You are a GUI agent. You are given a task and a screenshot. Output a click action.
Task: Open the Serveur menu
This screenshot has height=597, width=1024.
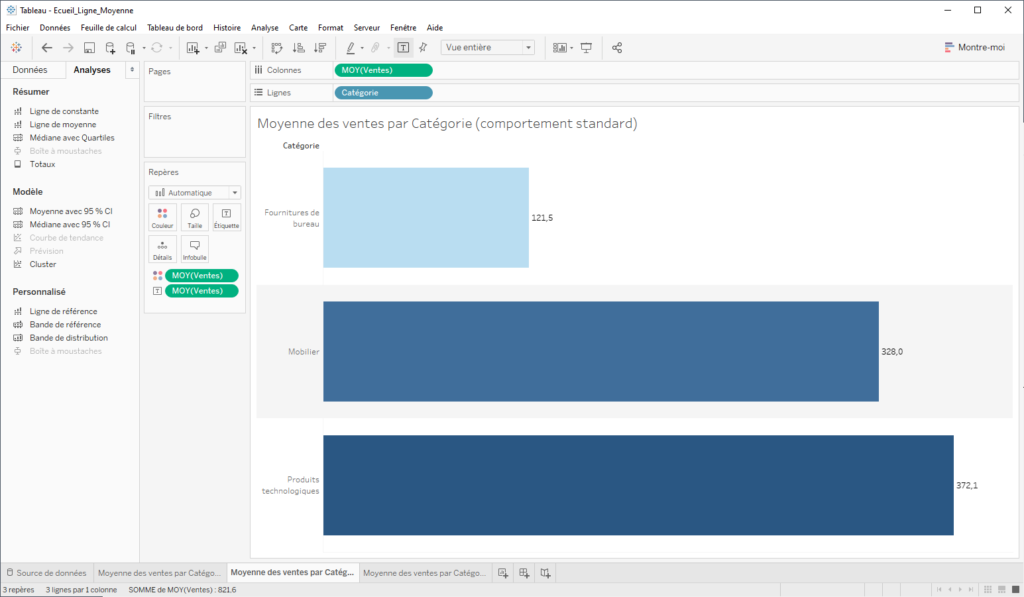366,27
